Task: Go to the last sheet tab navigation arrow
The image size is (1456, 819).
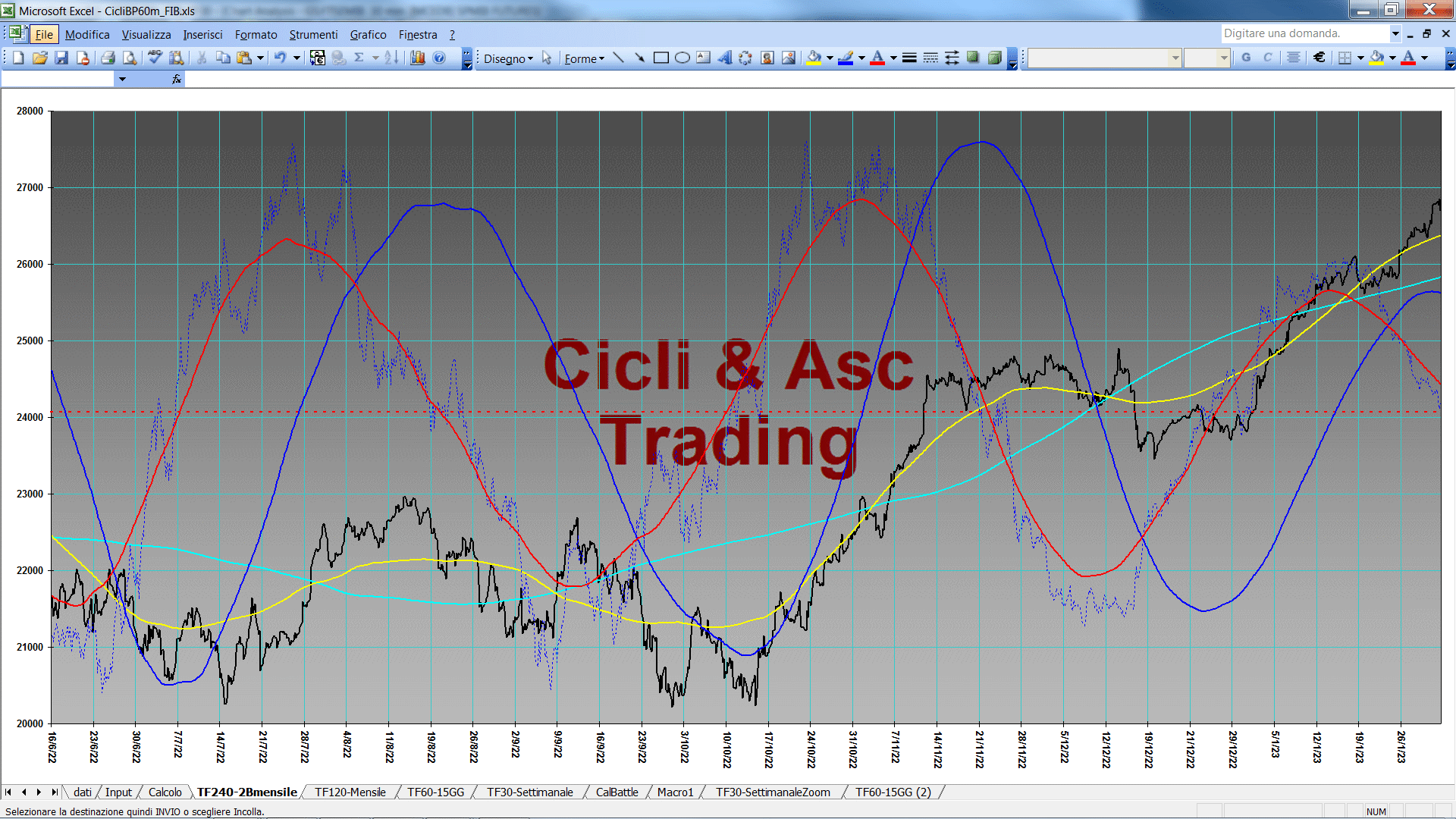Action: pyautogui.click(x=54, y=792)
